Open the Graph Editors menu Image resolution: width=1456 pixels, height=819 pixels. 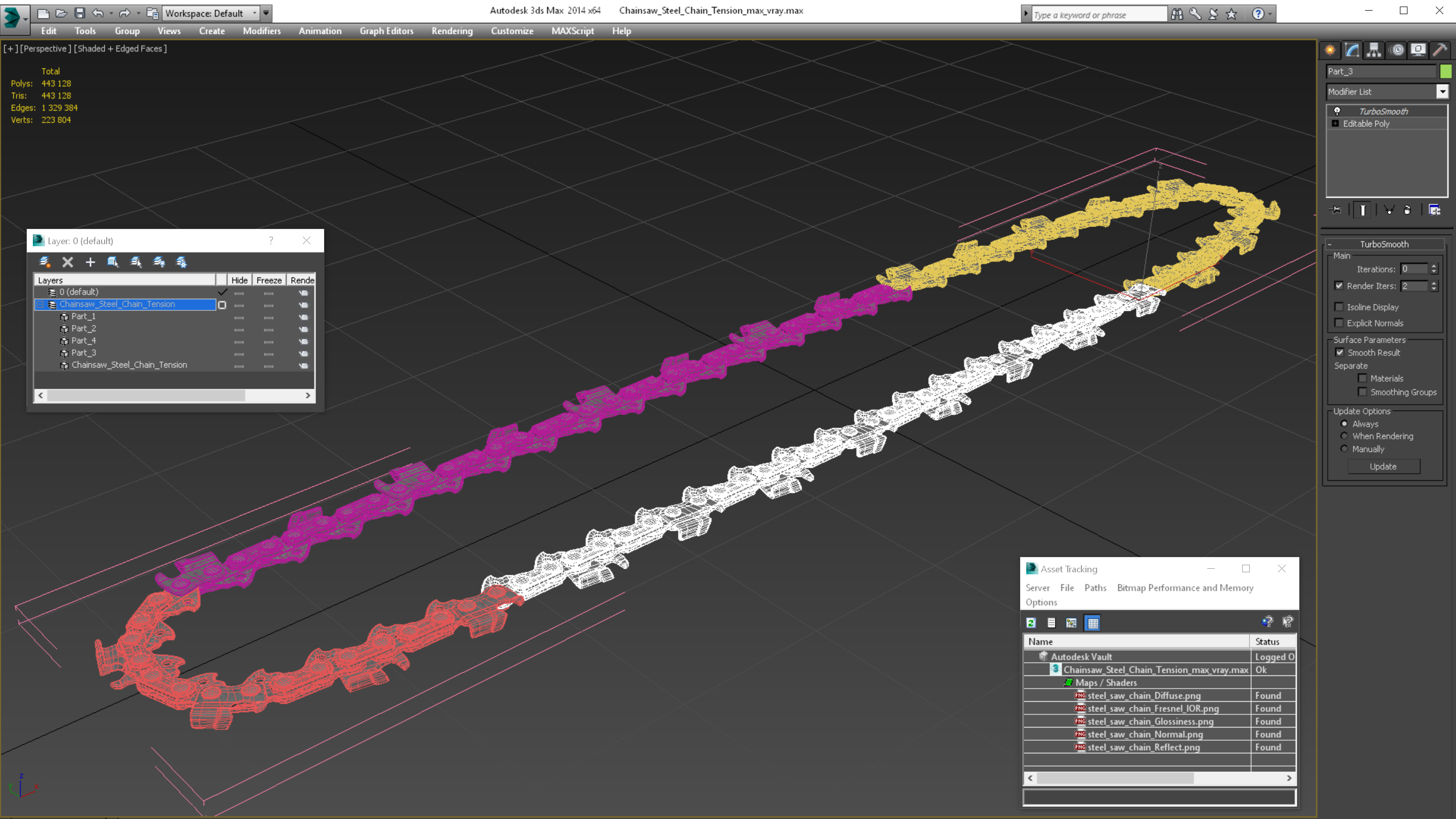(387, 31)
